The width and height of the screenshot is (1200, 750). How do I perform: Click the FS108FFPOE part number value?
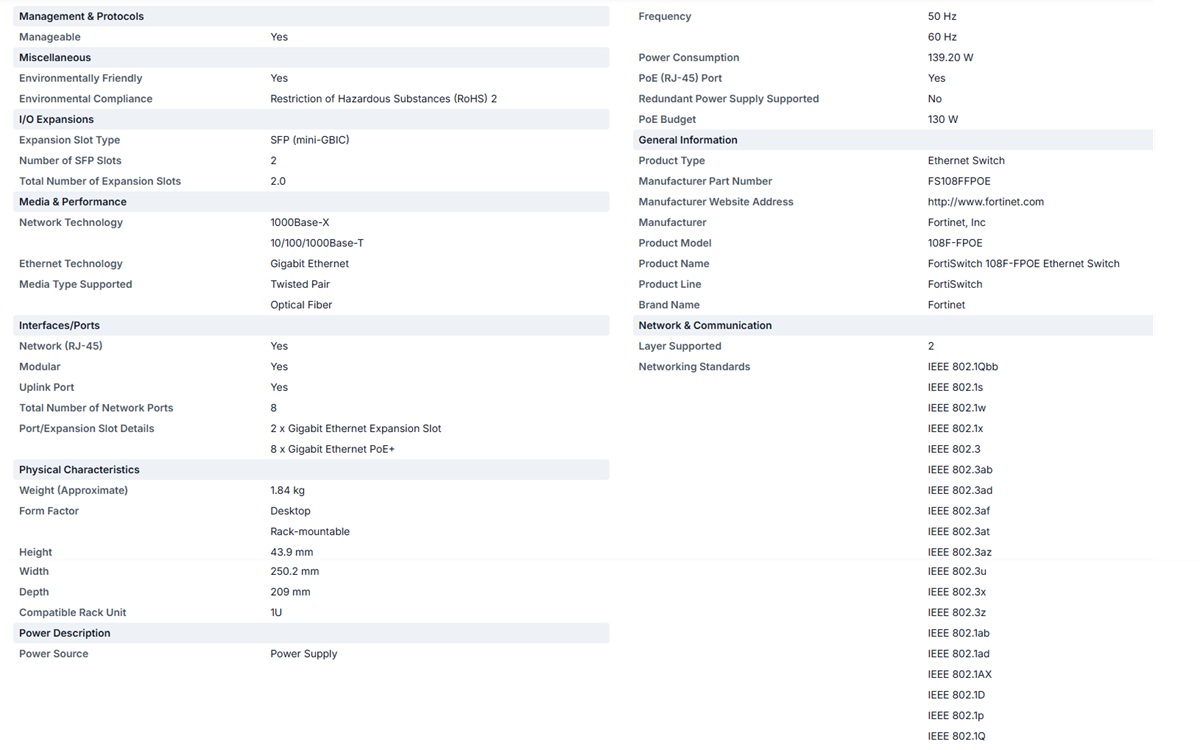(958, 182)
